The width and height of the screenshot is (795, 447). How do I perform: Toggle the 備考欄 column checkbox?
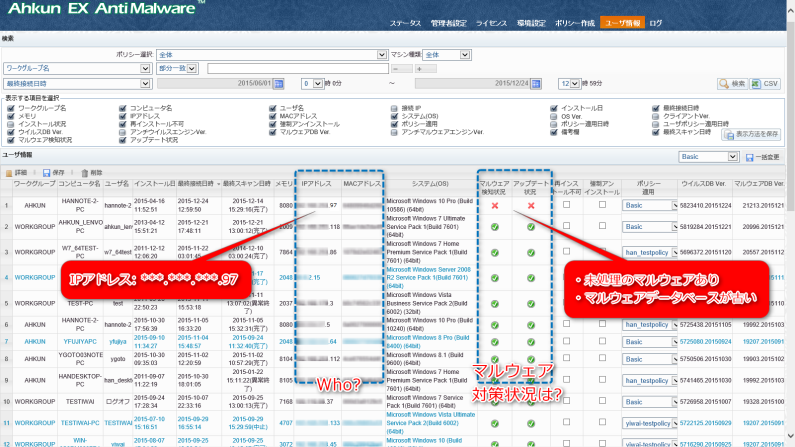(x=554, y=132)
